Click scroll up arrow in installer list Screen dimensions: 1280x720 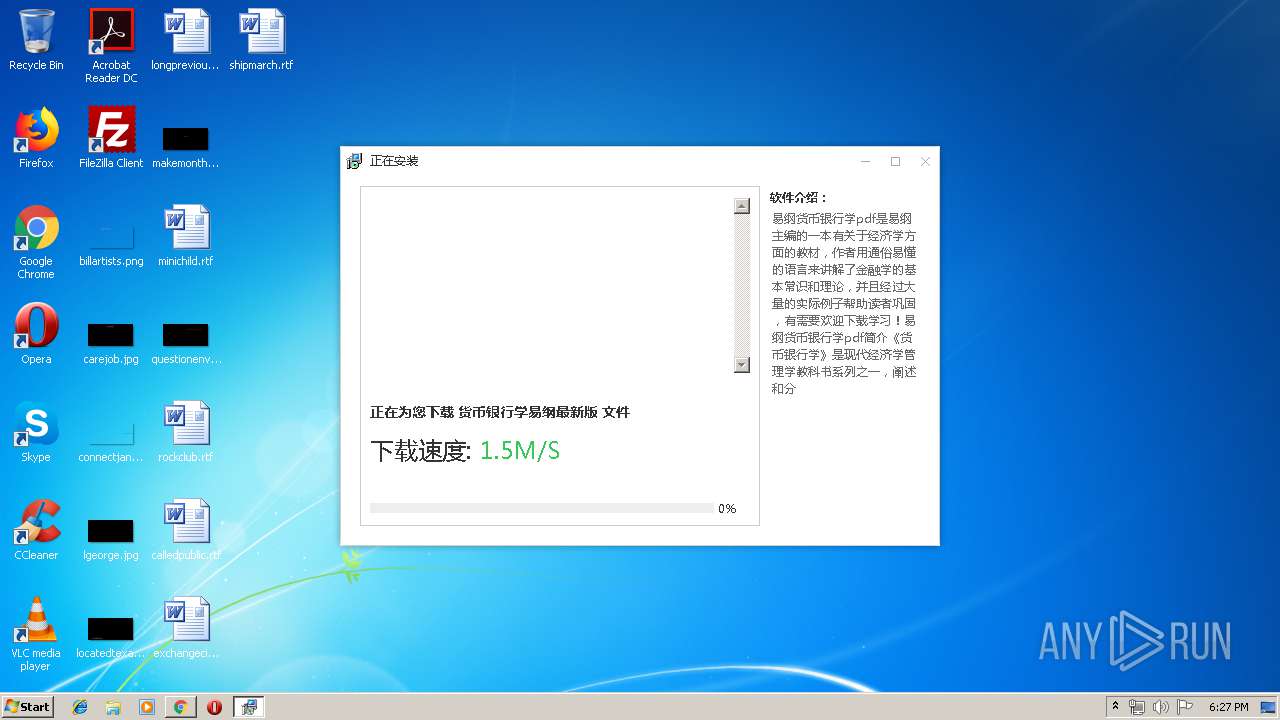point(742,206)
